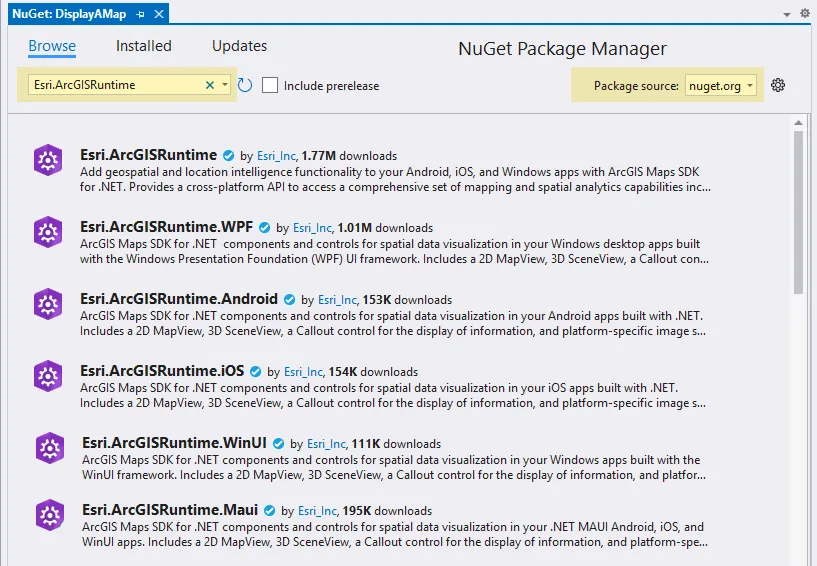
Task: Click verified badge next to Esri.ArcGISRuntime.Maui
Action: coord(269,510)
